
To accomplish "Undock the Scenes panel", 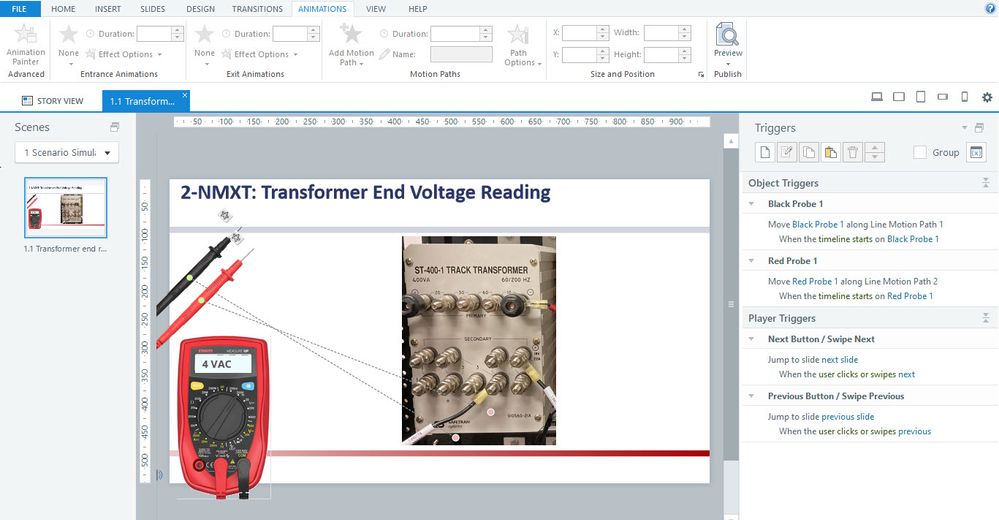I will (115, 127).
